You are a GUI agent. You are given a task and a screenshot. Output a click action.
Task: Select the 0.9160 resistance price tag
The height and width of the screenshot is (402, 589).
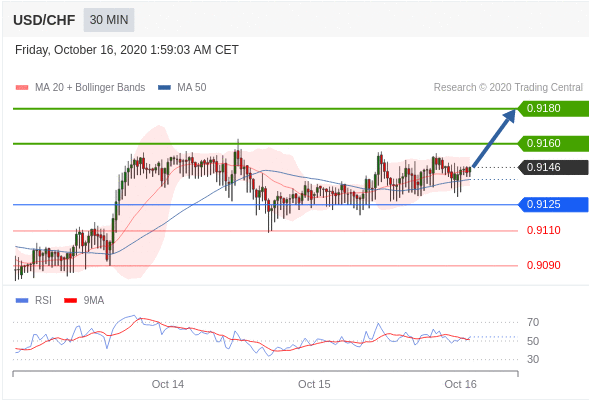[x=553, y=144]
